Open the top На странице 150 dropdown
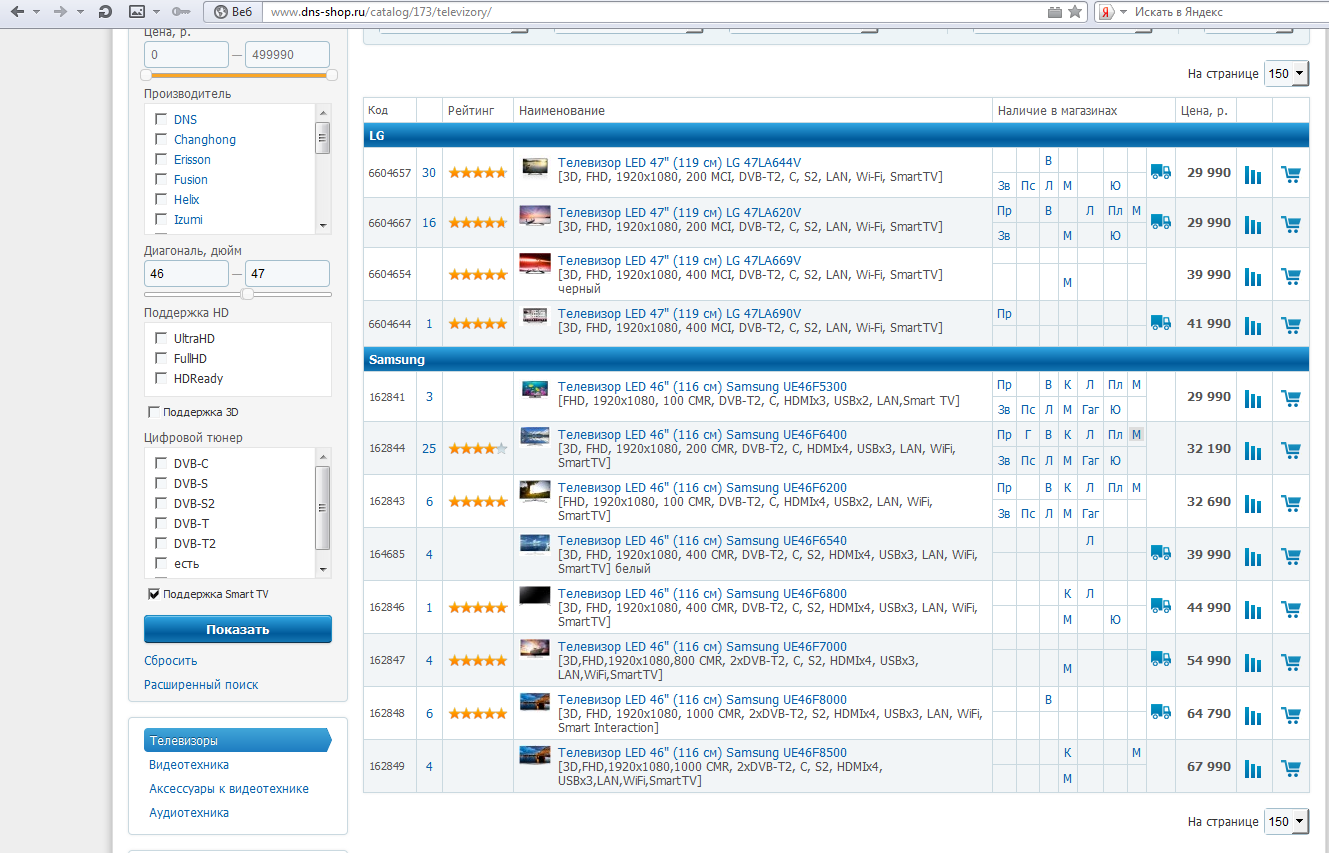The height and width of the screenshot is (853, 1329). point(1286,73)
